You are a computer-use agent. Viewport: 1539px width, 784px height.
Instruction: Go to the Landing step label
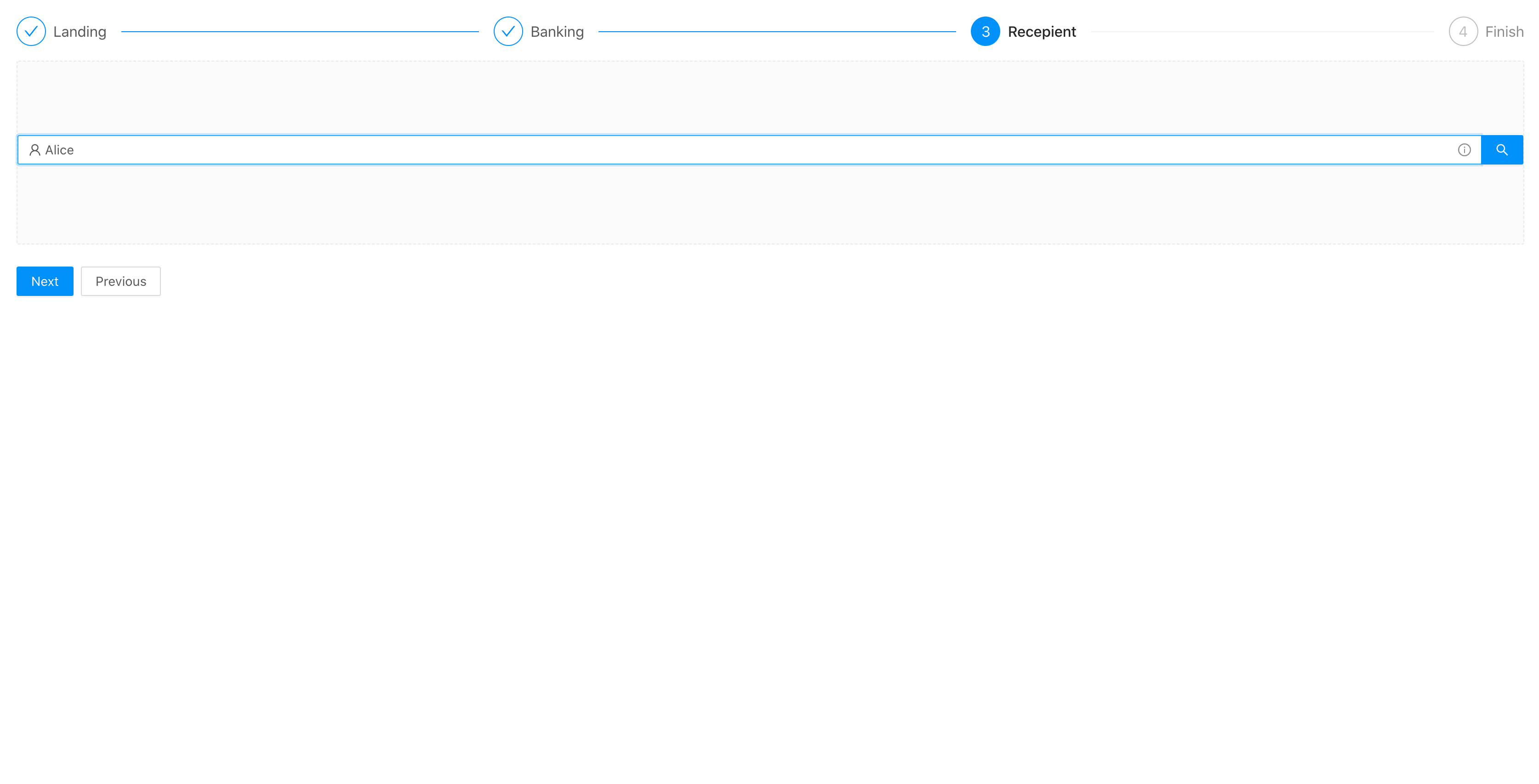[80, 32]
